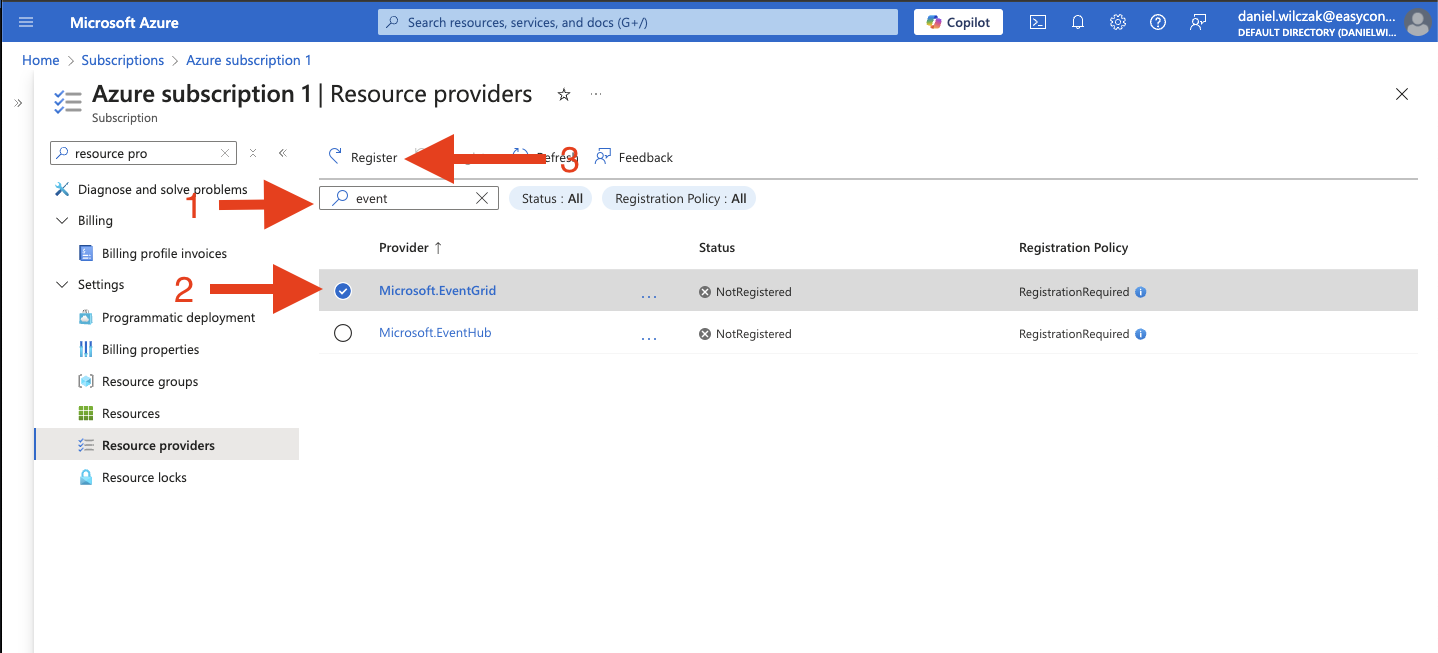Click the sidebar expand/collapse arrows icon

(253, 153)
